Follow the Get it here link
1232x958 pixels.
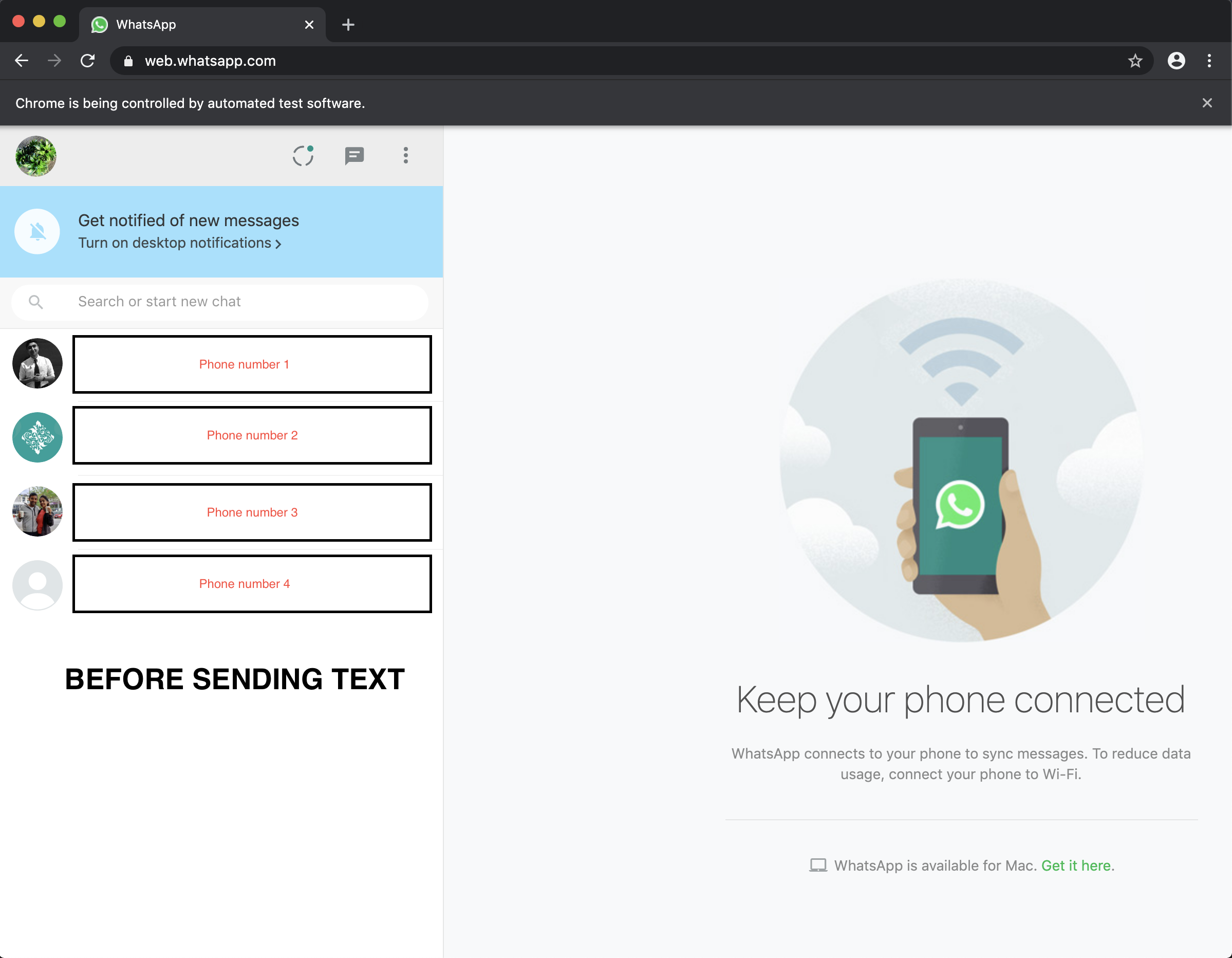click(1076, 865)
